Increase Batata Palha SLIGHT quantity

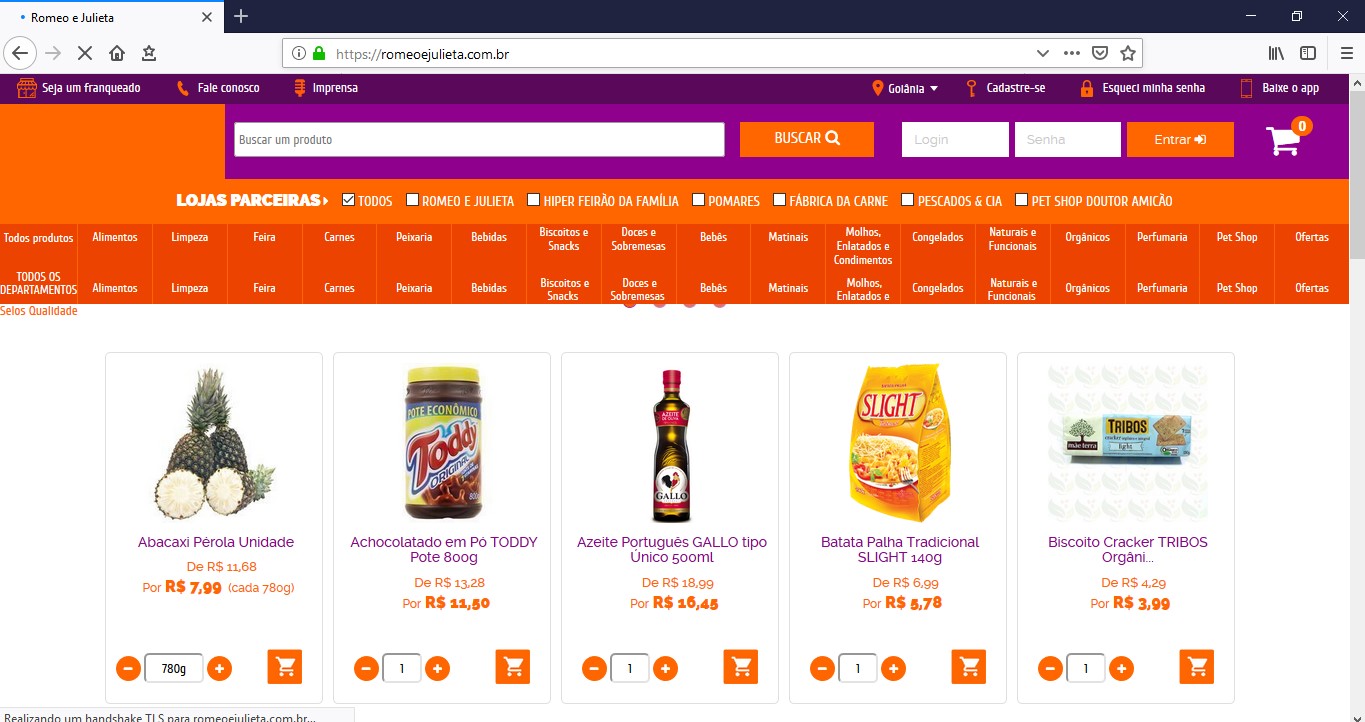[x=893, y=668]
